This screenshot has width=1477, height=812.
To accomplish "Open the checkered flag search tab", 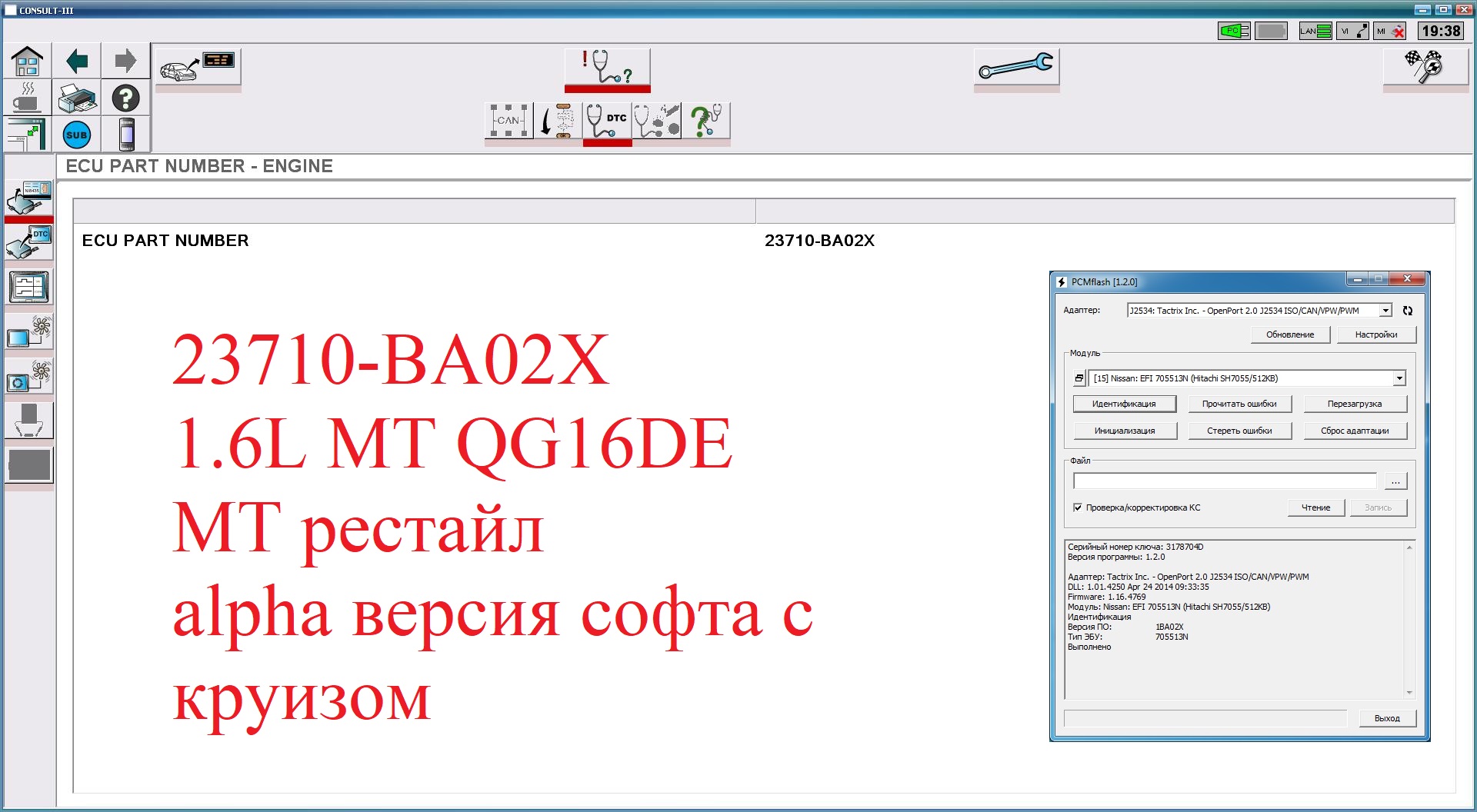I will pyautogui.click(x=1425, y=68).
